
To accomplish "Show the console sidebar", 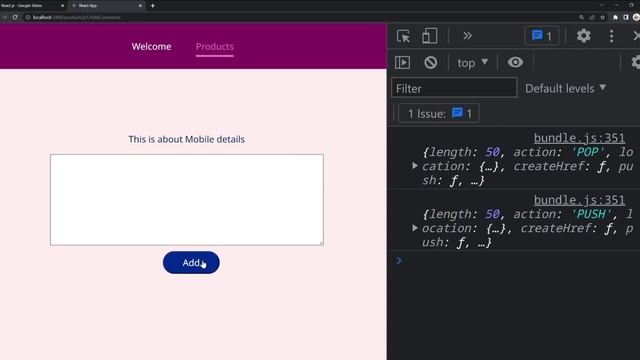I will point(402,62).
